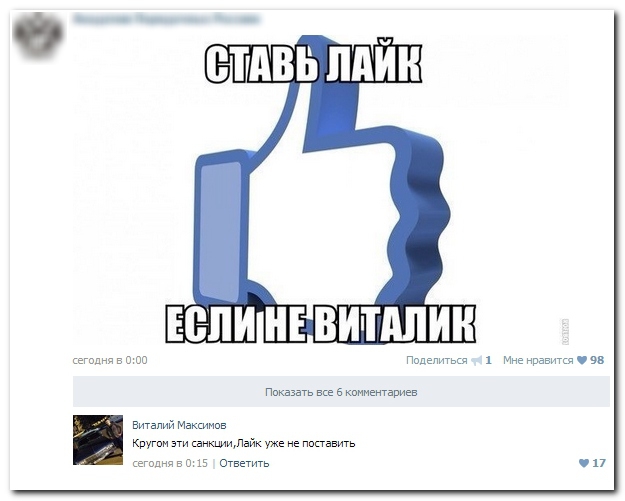Click the 'Поделиться' link
Screen dimensions: 625x501
(436, 360)
